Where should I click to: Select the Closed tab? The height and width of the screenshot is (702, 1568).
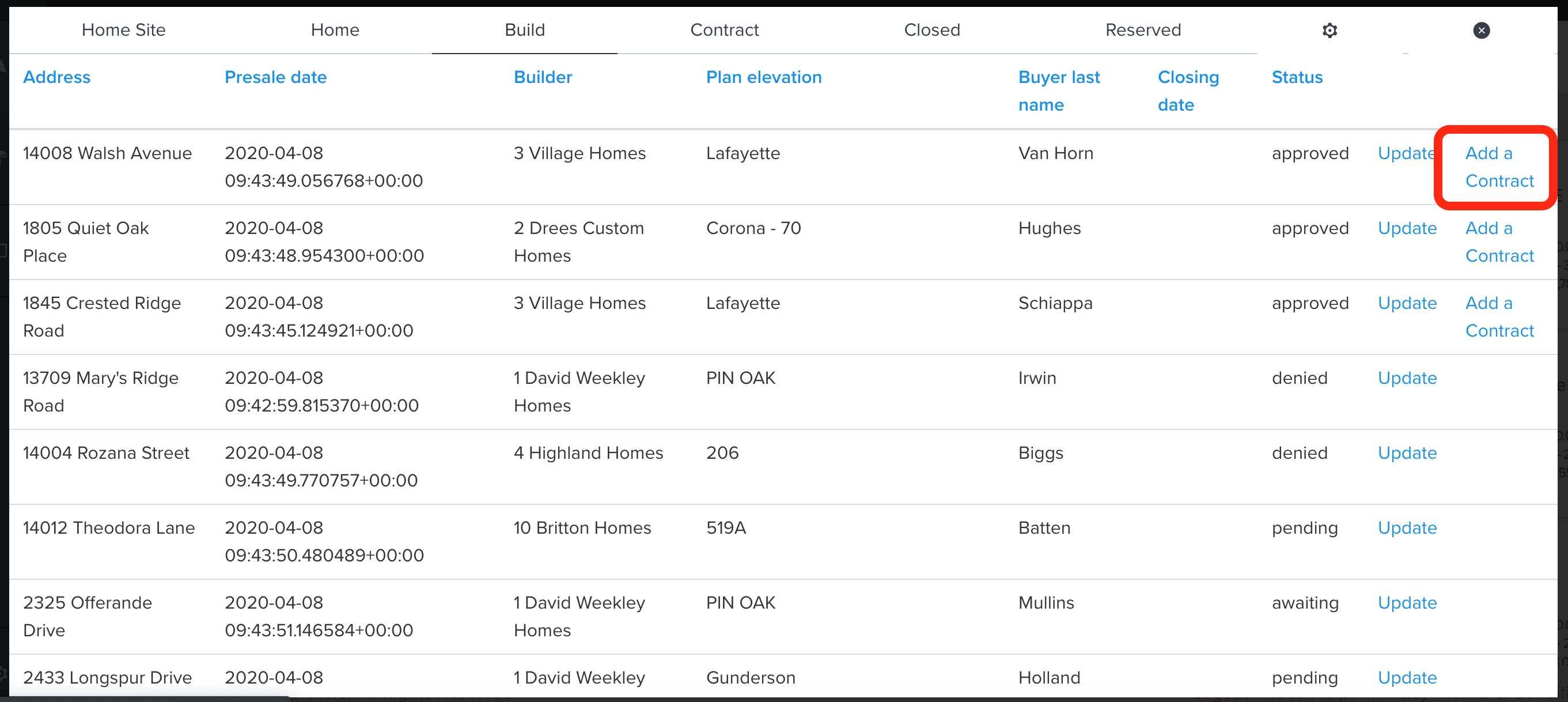(x=931, y=30)
